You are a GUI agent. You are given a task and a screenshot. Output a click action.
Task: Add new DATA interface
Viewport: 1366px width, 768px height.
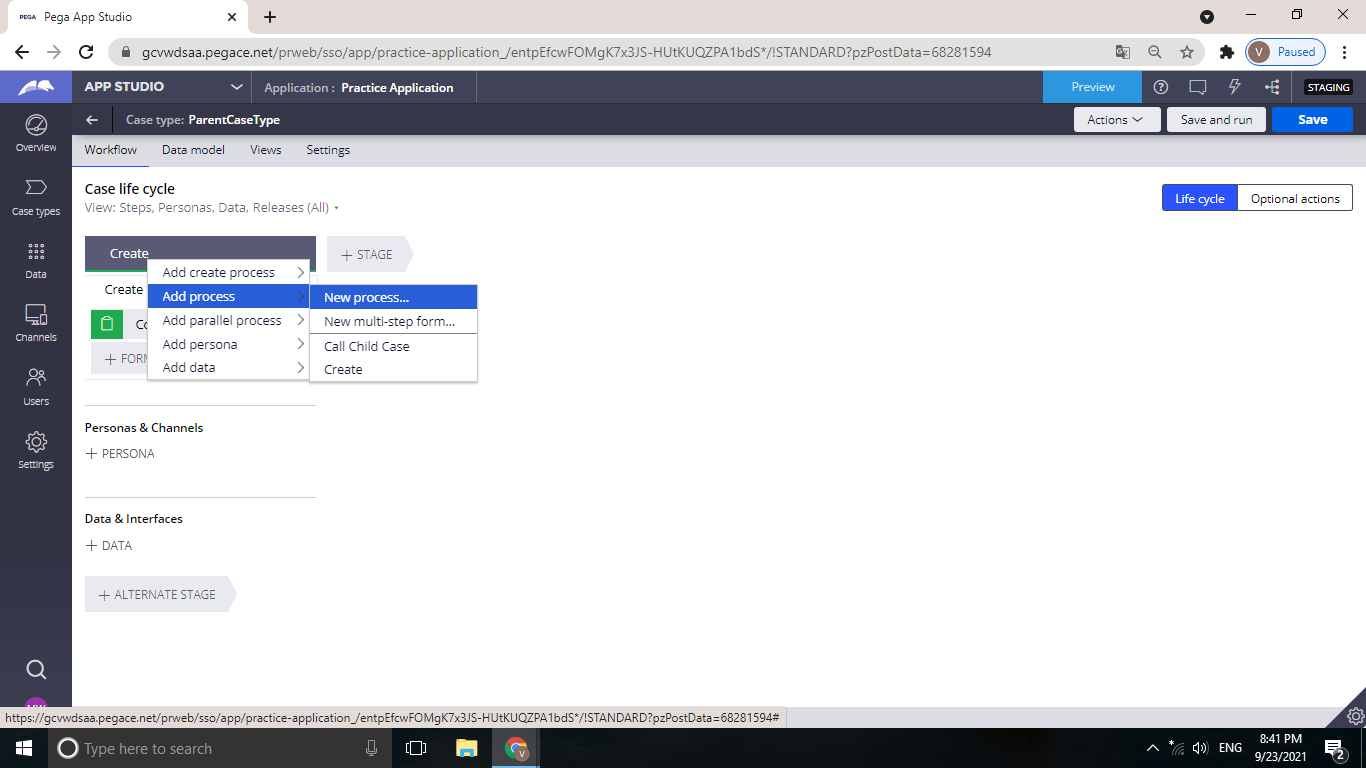pyautogui.click(x=109, y=546)
